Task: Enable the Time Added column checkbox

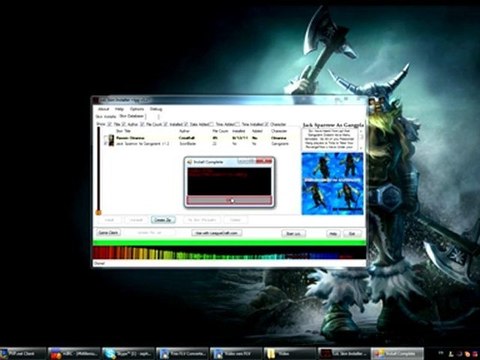Action: (x=211, y=124)
